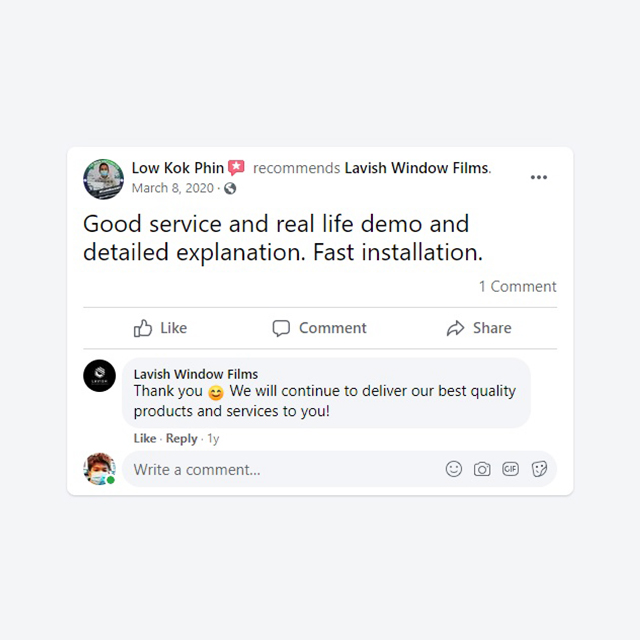Open the Lavish Window Films page link in header
640x640 pixels.
[416, 168]
